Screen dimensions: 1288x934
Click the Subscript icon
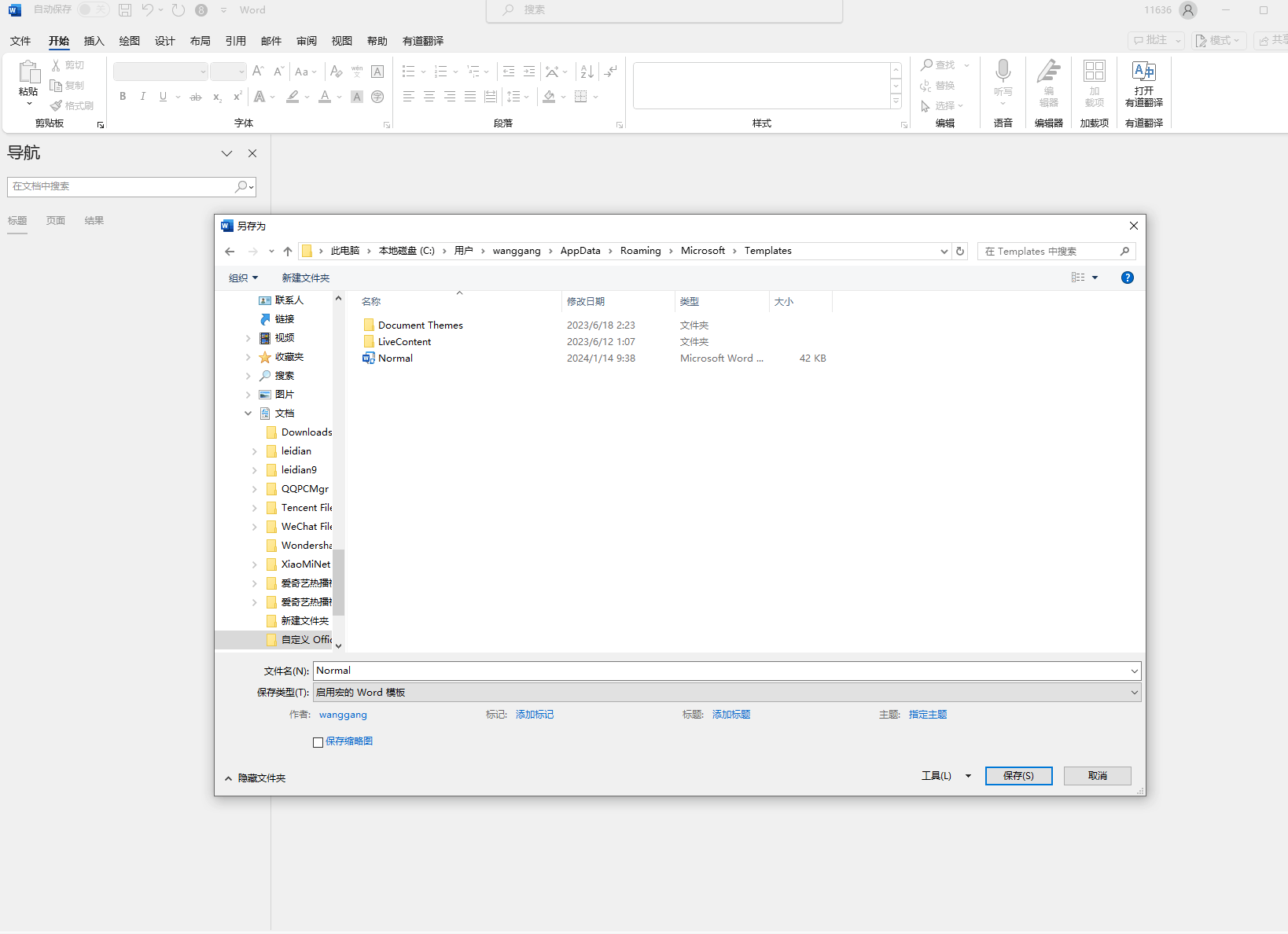click(x=217, y=97)
